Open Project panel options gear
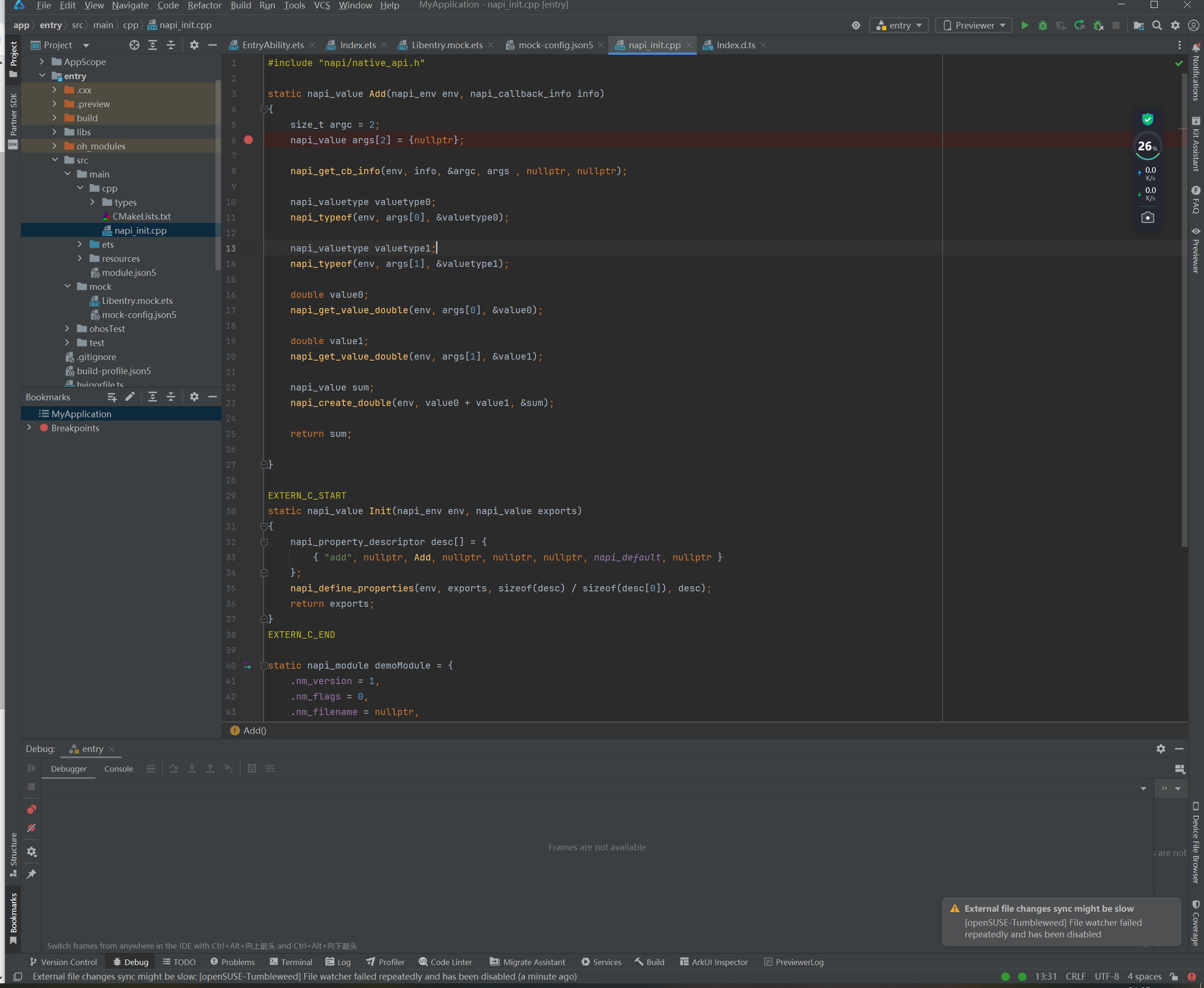This screenshot has width=1204, height=988. coord(194,45)
